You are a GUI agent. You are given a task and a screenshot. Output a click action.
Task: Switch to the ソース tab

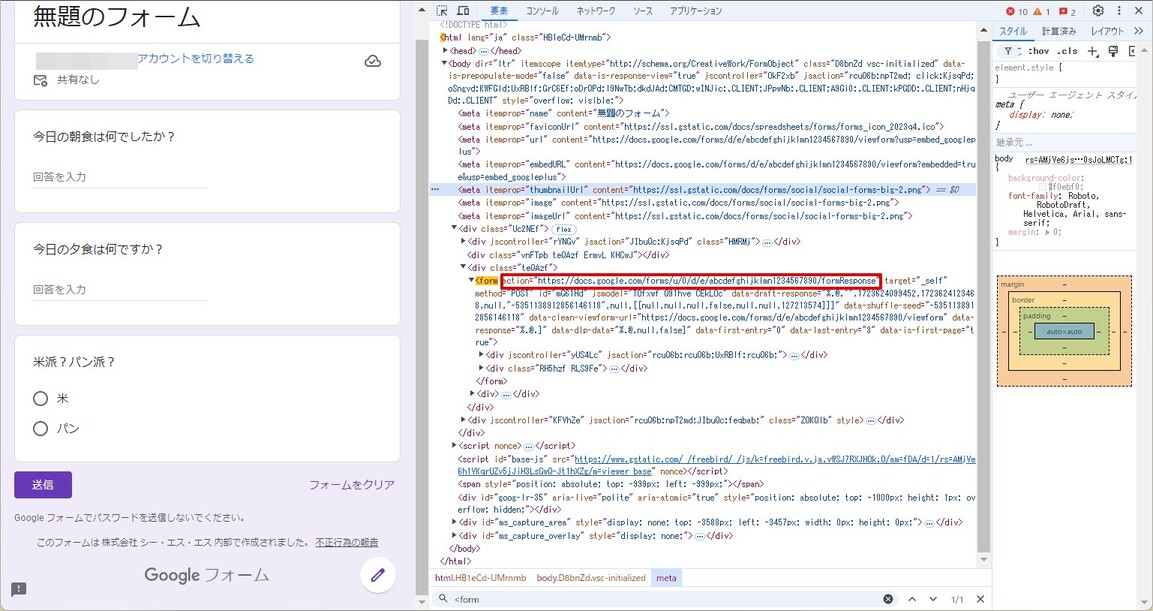pos(643,11)
